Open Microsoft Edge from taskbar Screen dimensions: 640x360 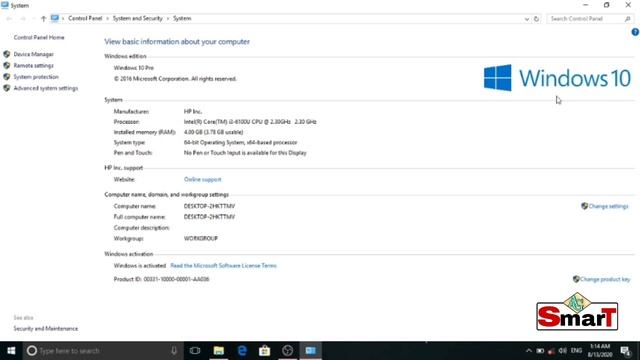(242, 351)
